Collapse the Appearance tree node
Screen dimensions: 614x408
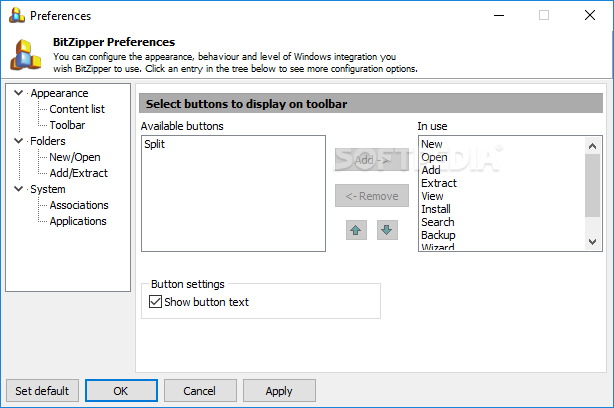(18, 93)
